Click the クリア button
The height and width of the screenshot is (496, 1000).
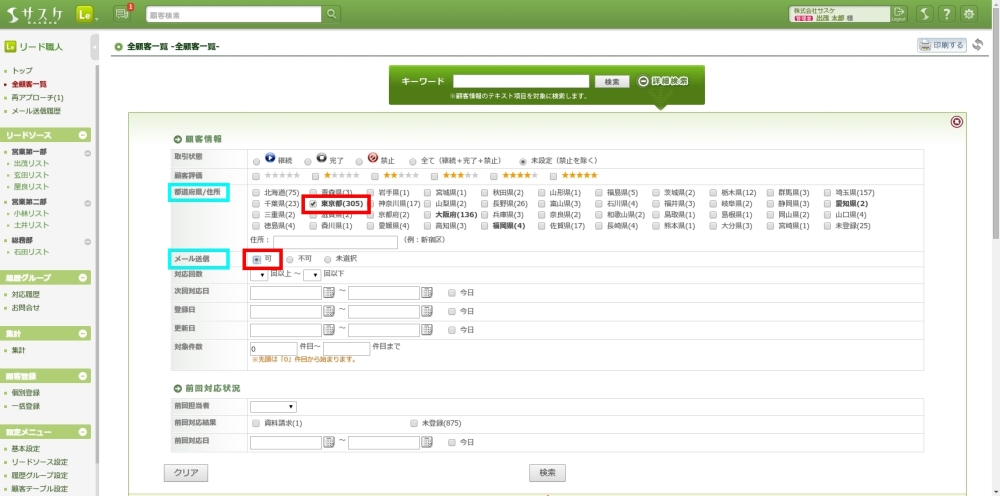pos(185,472)
